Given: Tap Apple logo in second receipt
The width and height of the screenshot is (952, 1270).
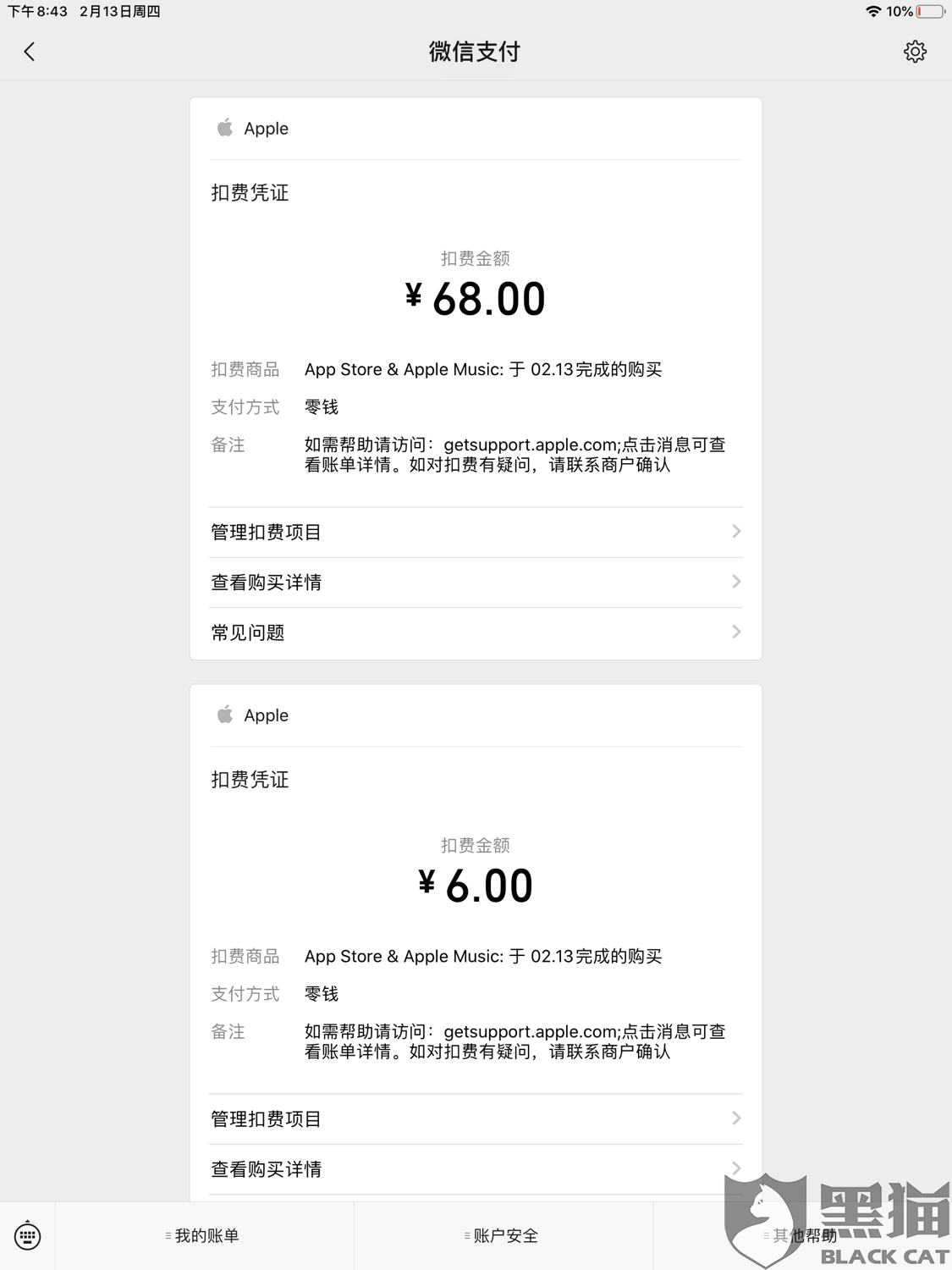Looking at the screenshot, I should [x=224, y=715].
